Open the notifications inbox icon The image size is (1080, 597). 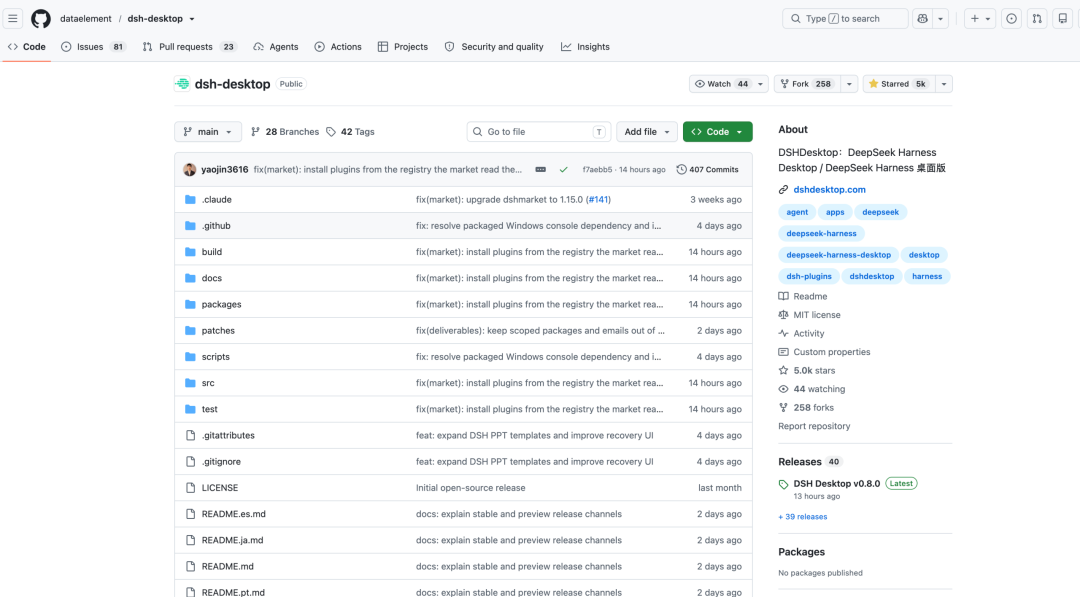point(1063,19)
